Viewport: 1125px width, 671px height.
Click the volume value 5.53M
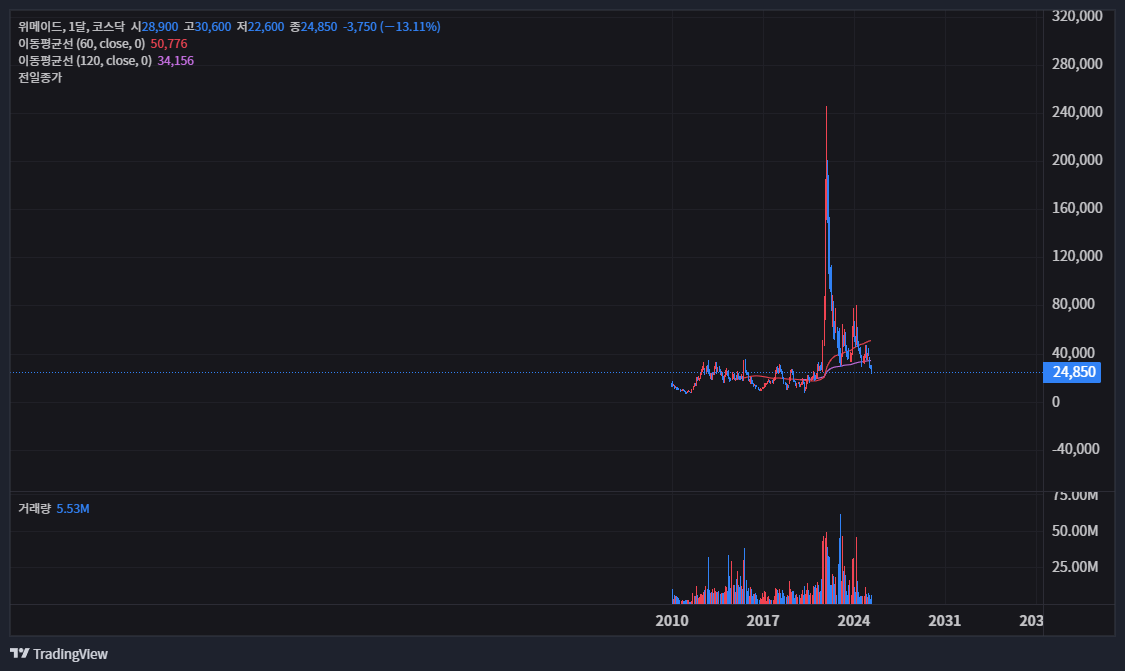coord(73,509)
